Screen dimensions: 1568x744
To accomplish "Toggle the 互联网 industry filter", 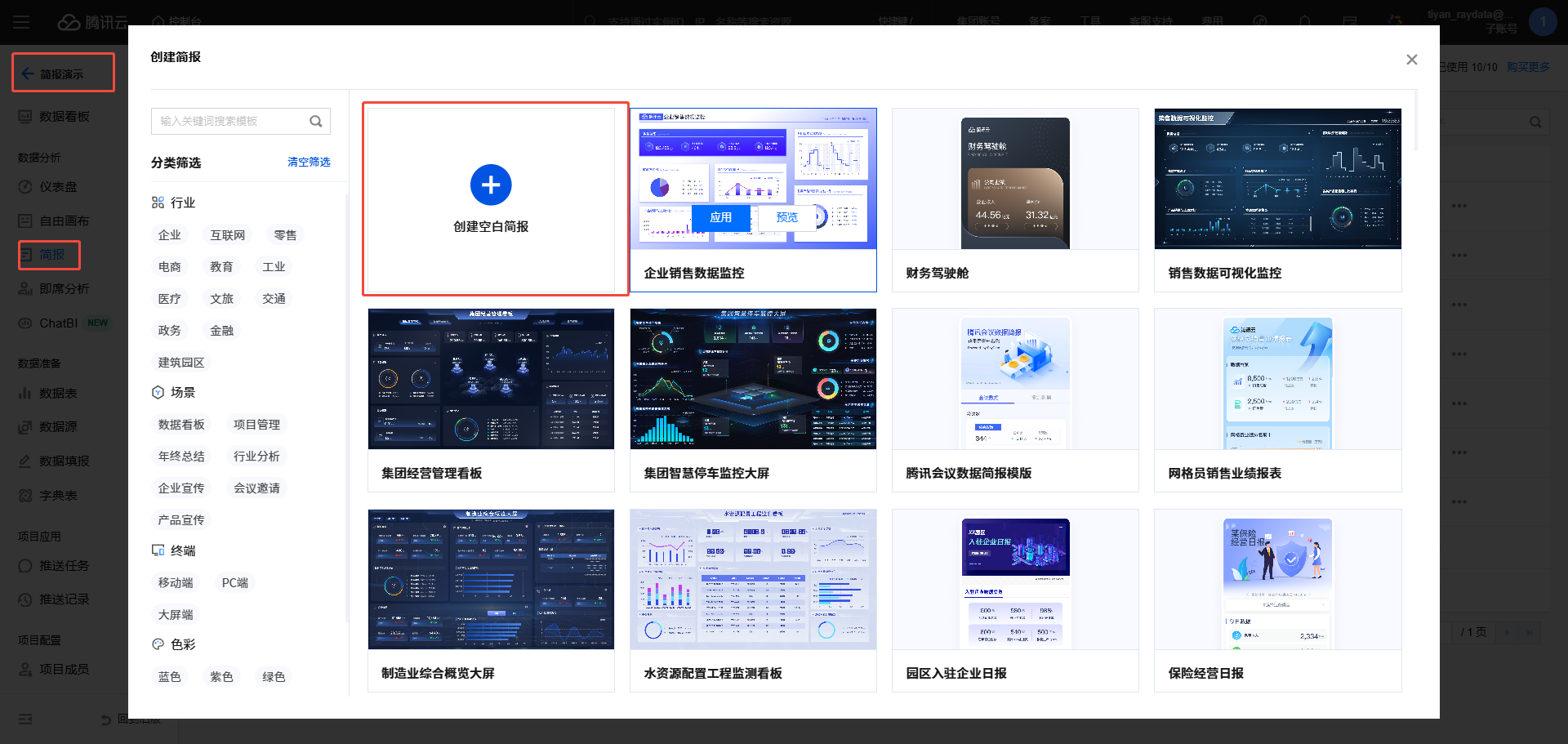I will (228, 235).
